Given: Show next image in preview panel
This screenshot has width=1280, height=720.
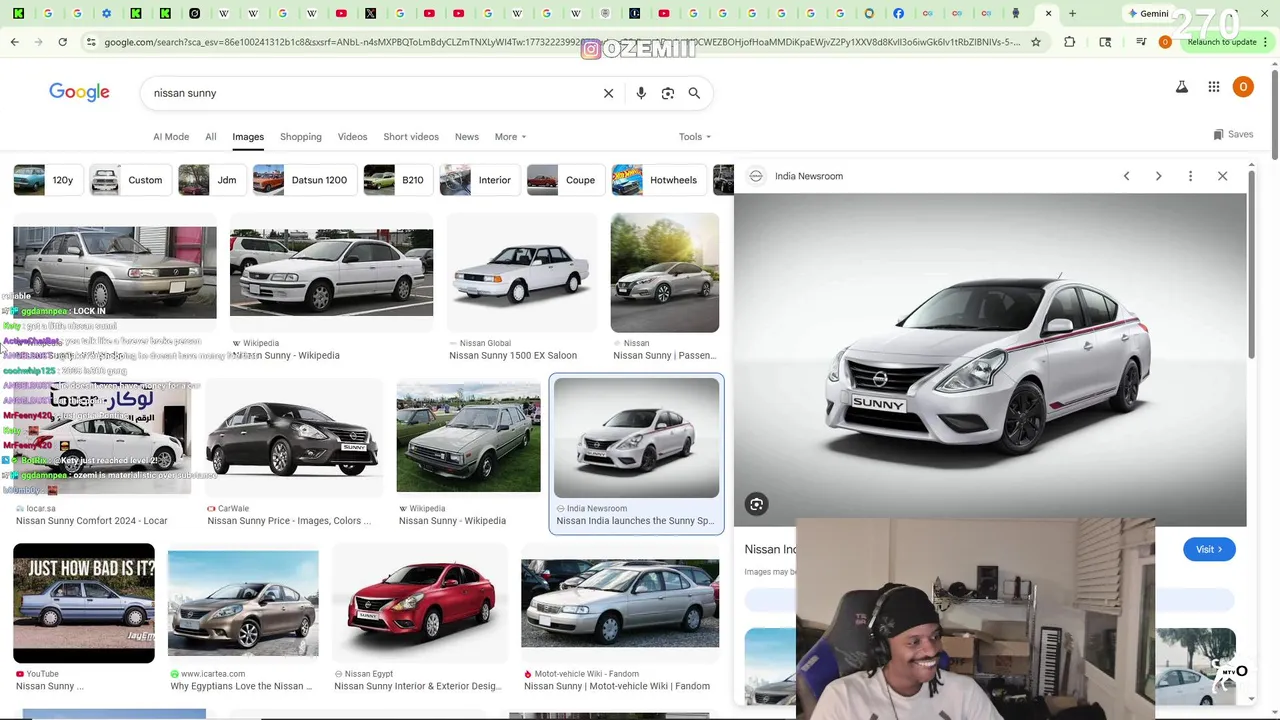Looking at the screenshot, I should pyautogui.click(x=1158, y=176).
